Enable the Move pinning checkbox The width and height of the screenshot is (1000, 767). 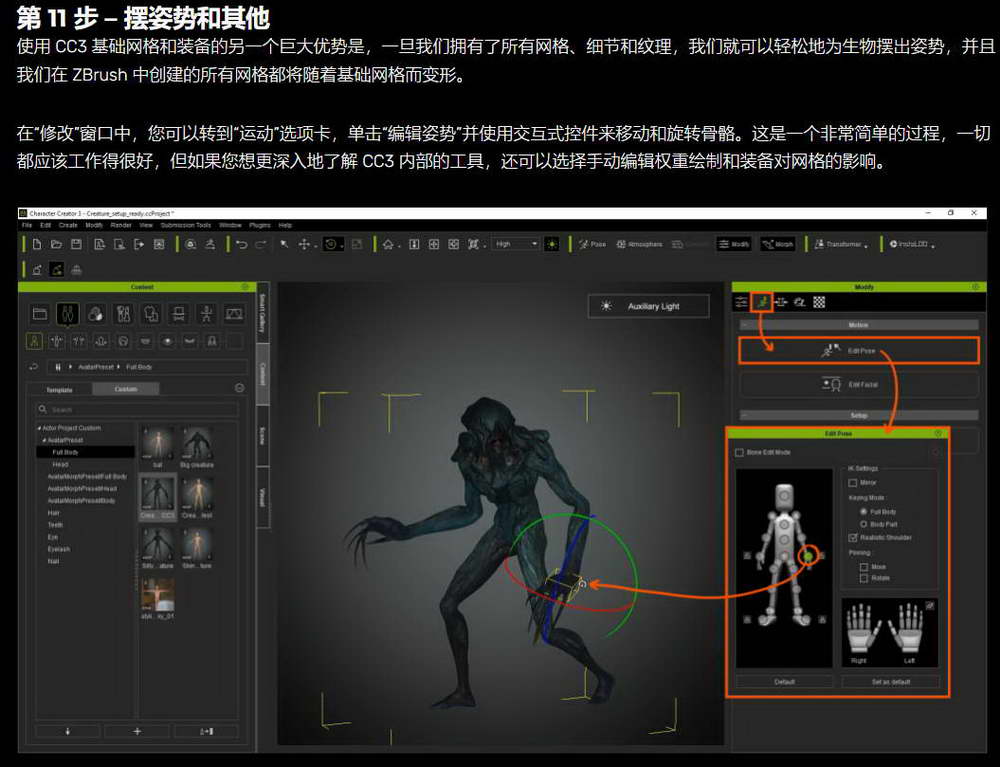click(x=864, y=567)
